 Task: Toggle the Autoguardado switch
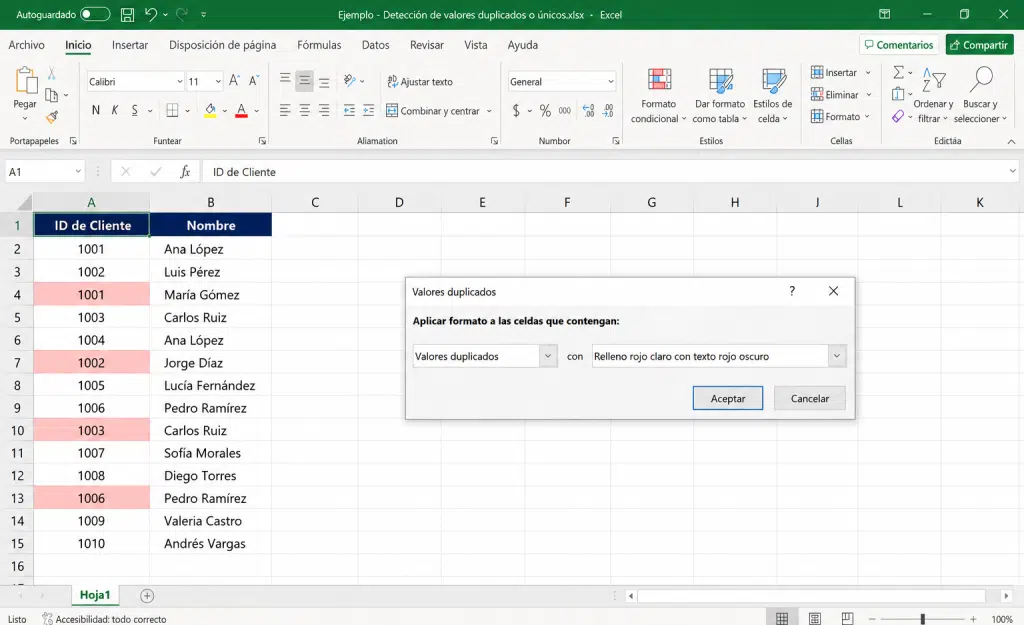pyautogui.click(x=95, y=14)
